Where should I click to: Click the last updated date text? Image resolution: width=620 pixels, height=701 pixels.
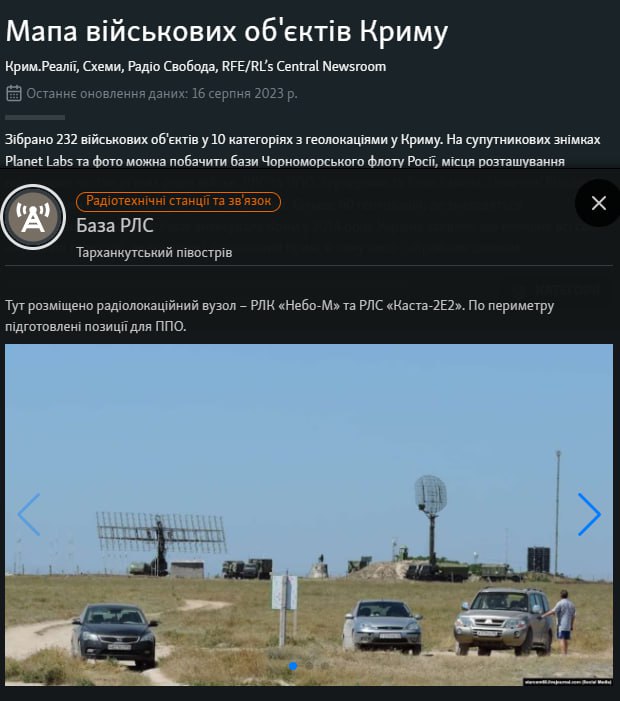[162, 93]
